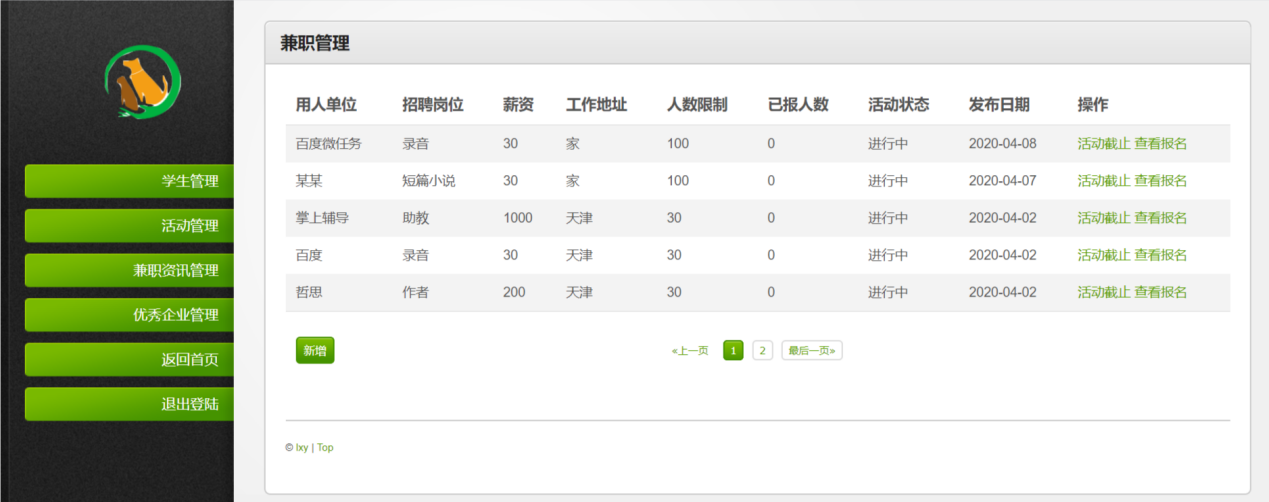Open 优秀企业管理 menu item
Image resolution: width=1269 pixels, height=502 pixels.
point(129,315)
